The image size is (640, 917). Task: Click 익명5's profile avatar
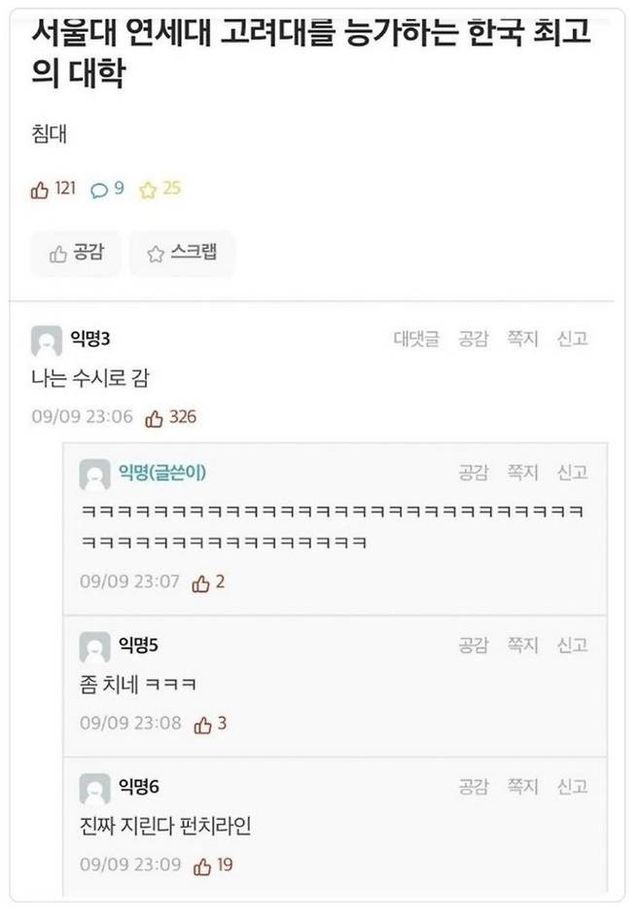94,648
